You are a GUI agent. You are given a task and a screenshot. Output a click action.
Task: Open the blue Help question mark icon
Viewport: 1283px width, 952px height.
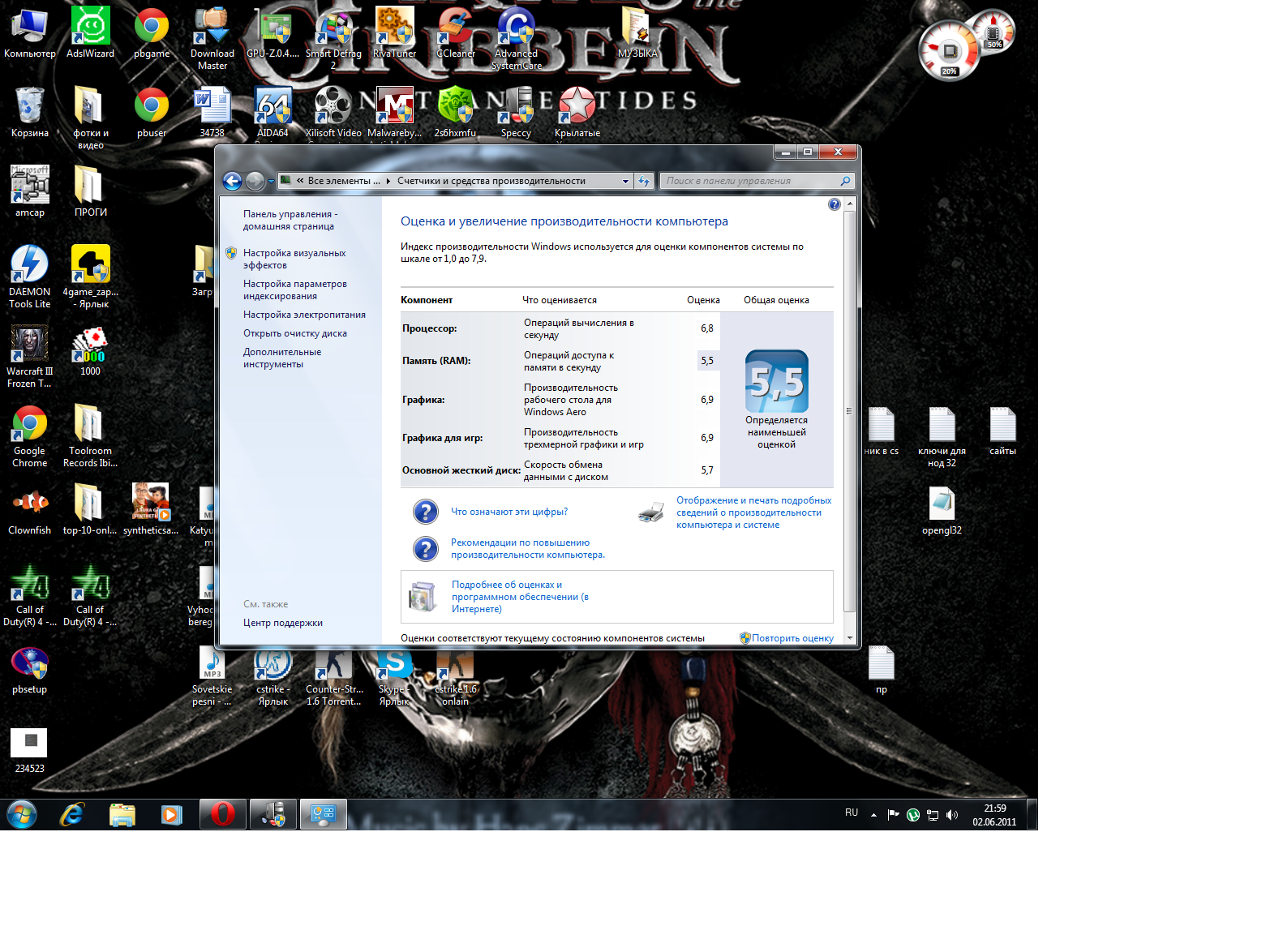(x=834, y=204)
